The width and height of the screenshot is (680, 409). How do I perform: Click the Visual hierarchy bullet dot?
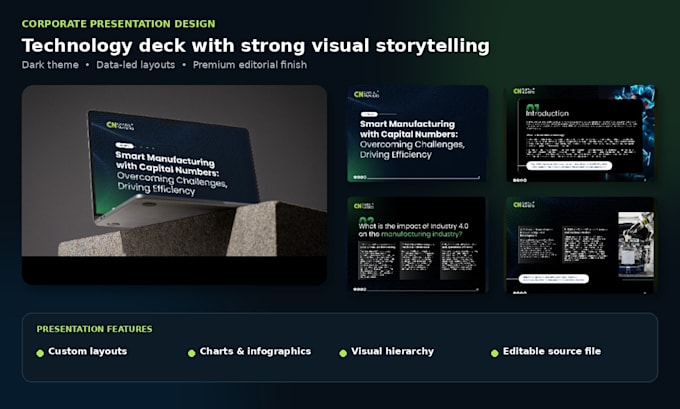point(343,353)
